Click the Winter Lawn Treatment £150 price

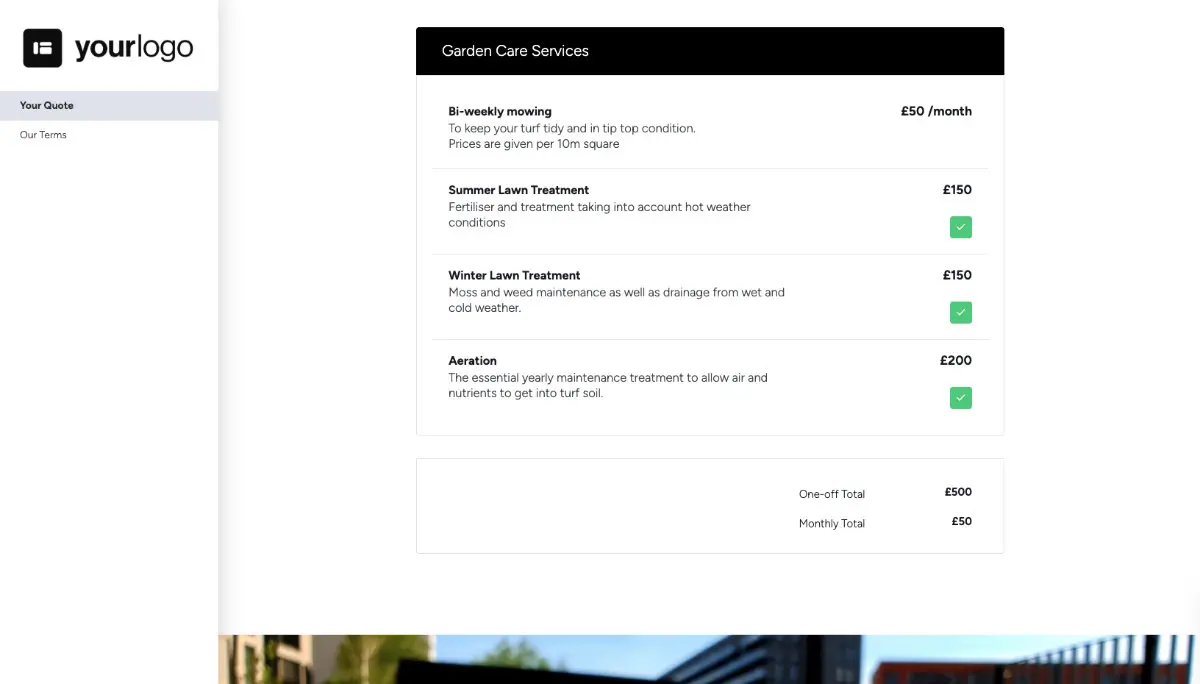click(956, 274)
